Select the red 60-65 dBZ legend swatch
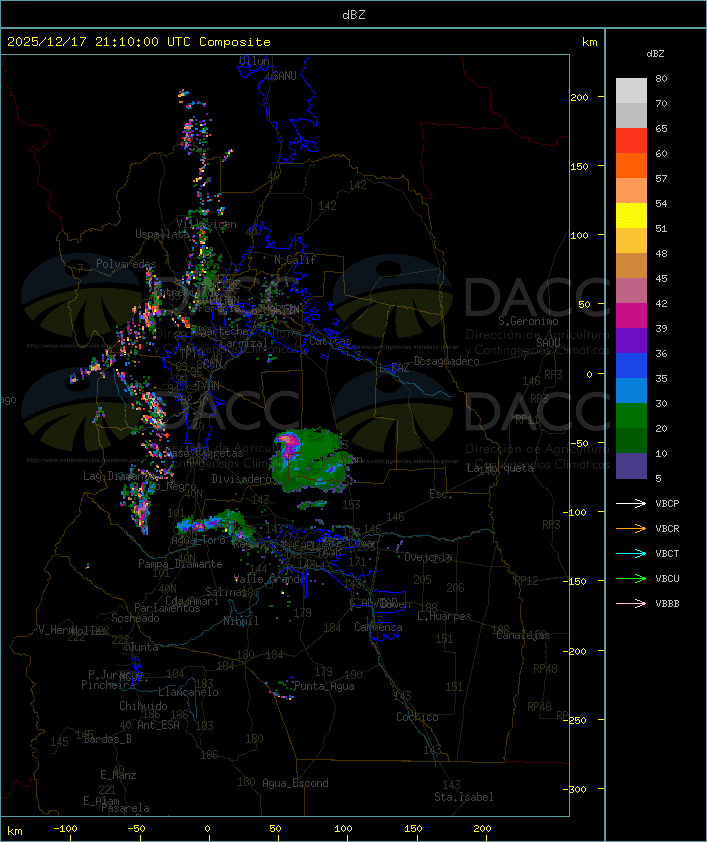Image resolution: width=707 pixels, height=842 pixels. click(631, 141)
